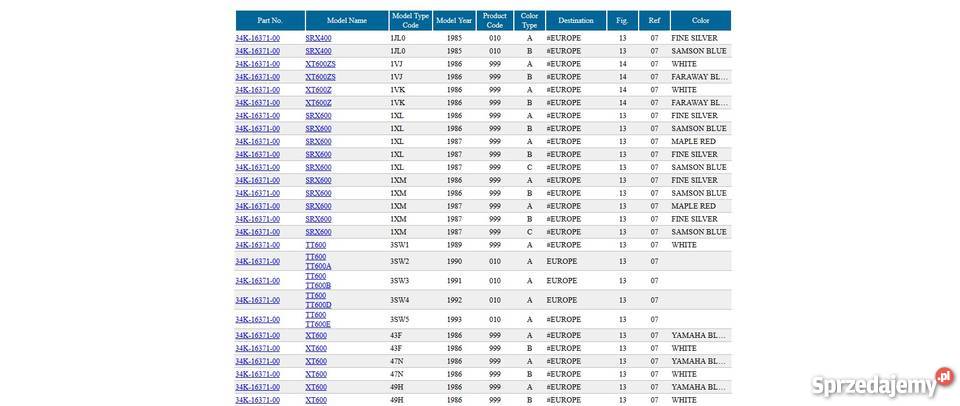
Task: Select the model year 1993 cell
Action: click(454, 319)
